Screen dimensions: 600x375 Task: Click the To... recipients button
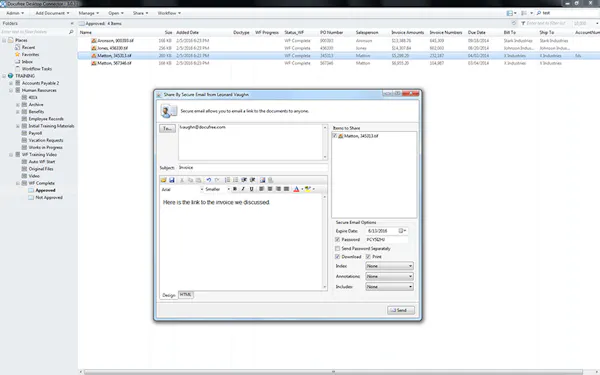pos(167,129)
